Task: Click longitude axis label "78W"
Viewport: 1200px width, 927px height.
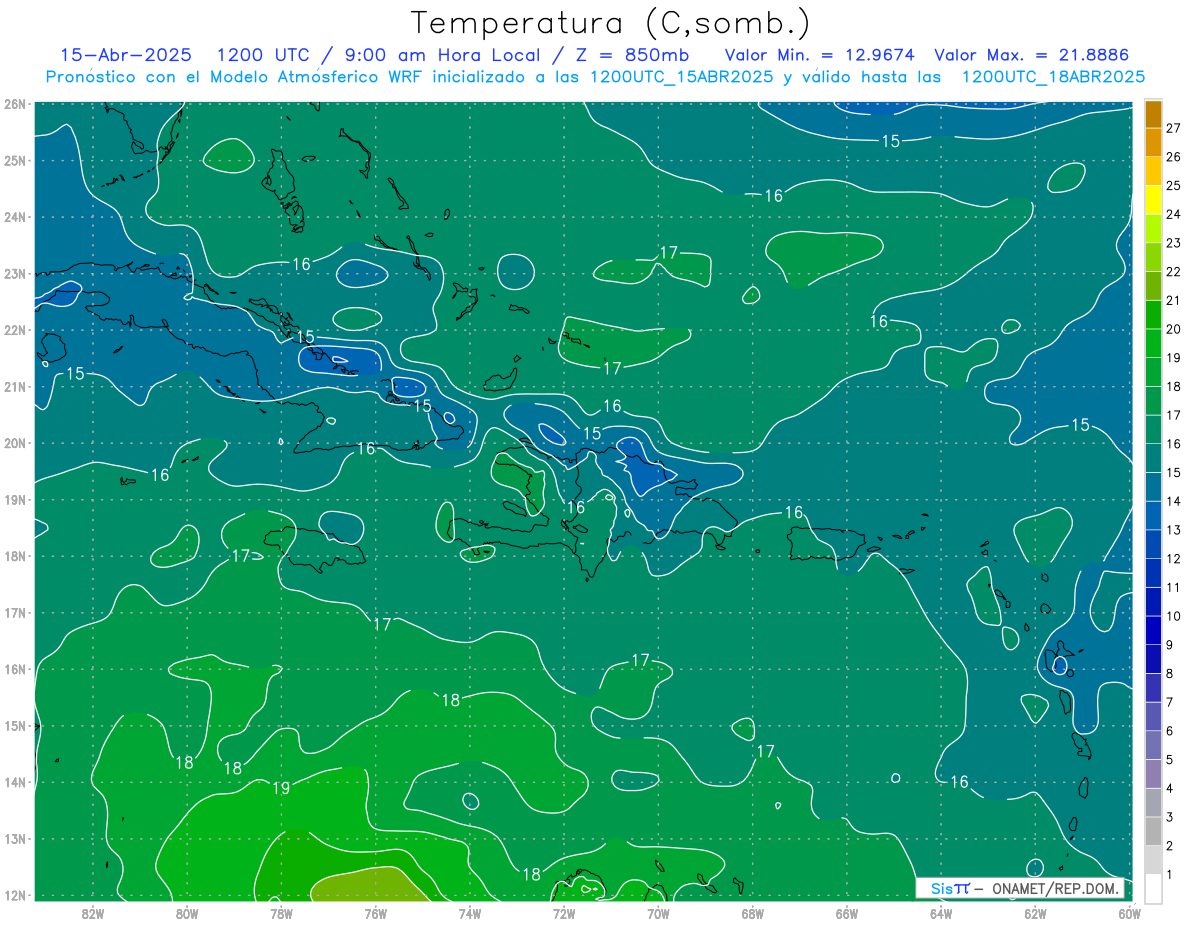Action: point(281,913)
